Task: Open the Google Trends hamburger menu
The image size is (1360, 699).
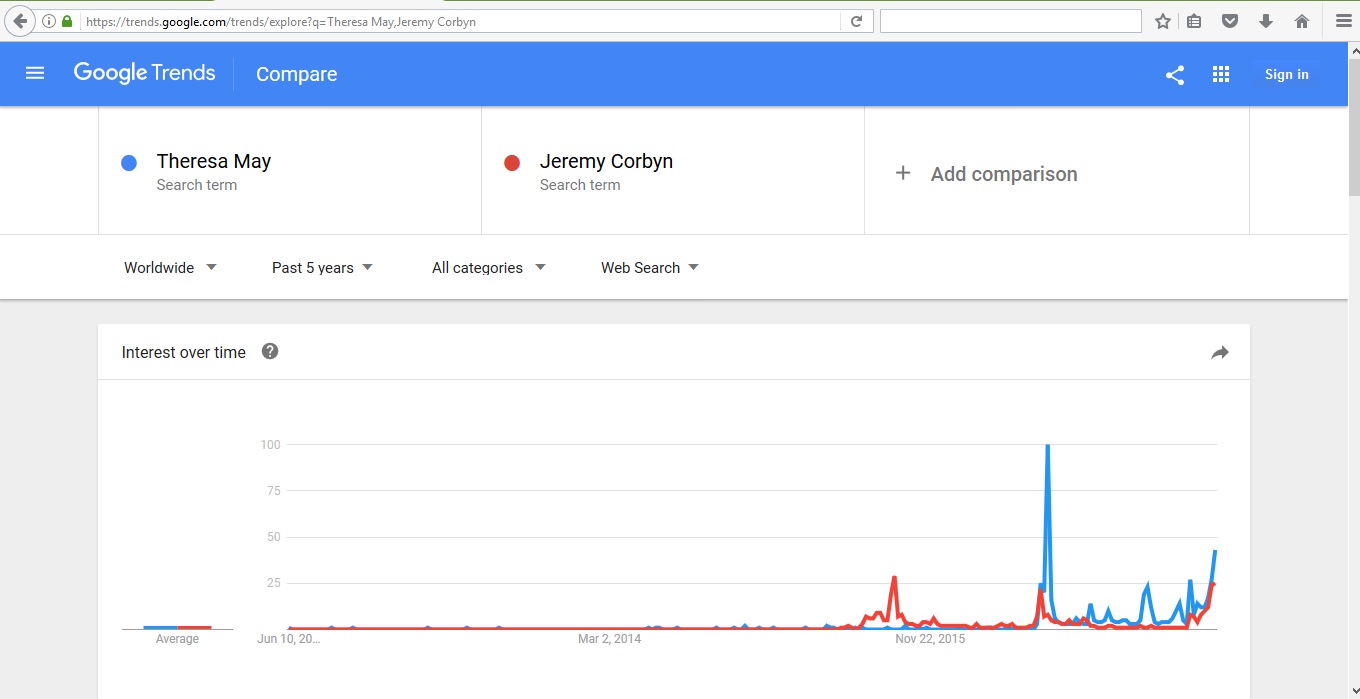Action: (x=35, y=73)
